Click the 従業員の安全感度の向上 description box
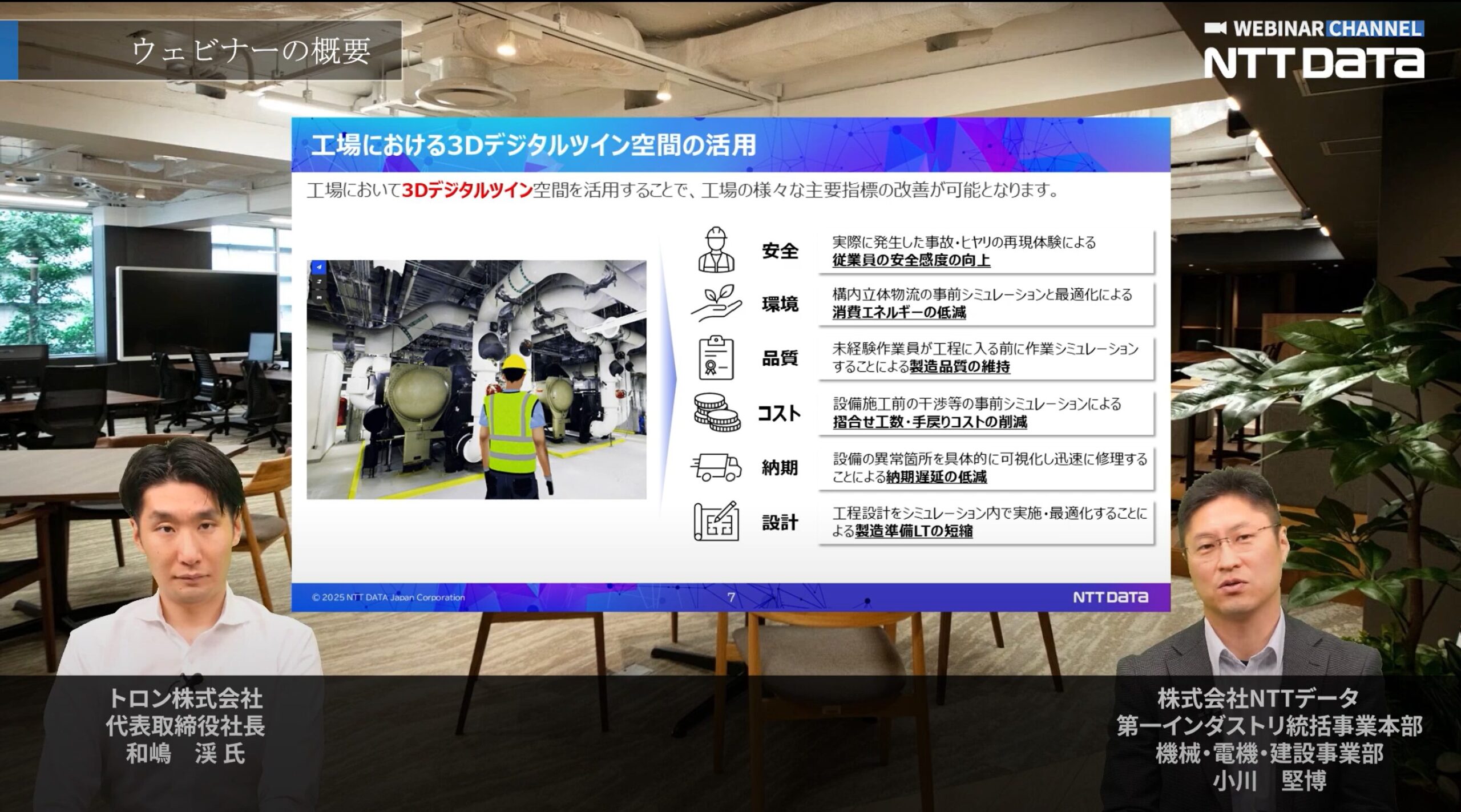 point(986,251)
